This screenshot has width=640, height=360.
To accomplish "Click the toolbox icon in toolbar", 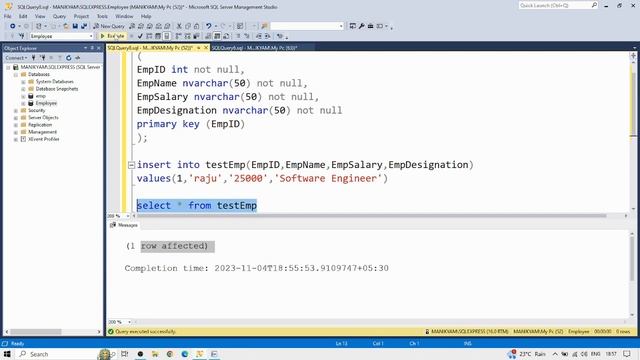I will (x=371, y=26).
